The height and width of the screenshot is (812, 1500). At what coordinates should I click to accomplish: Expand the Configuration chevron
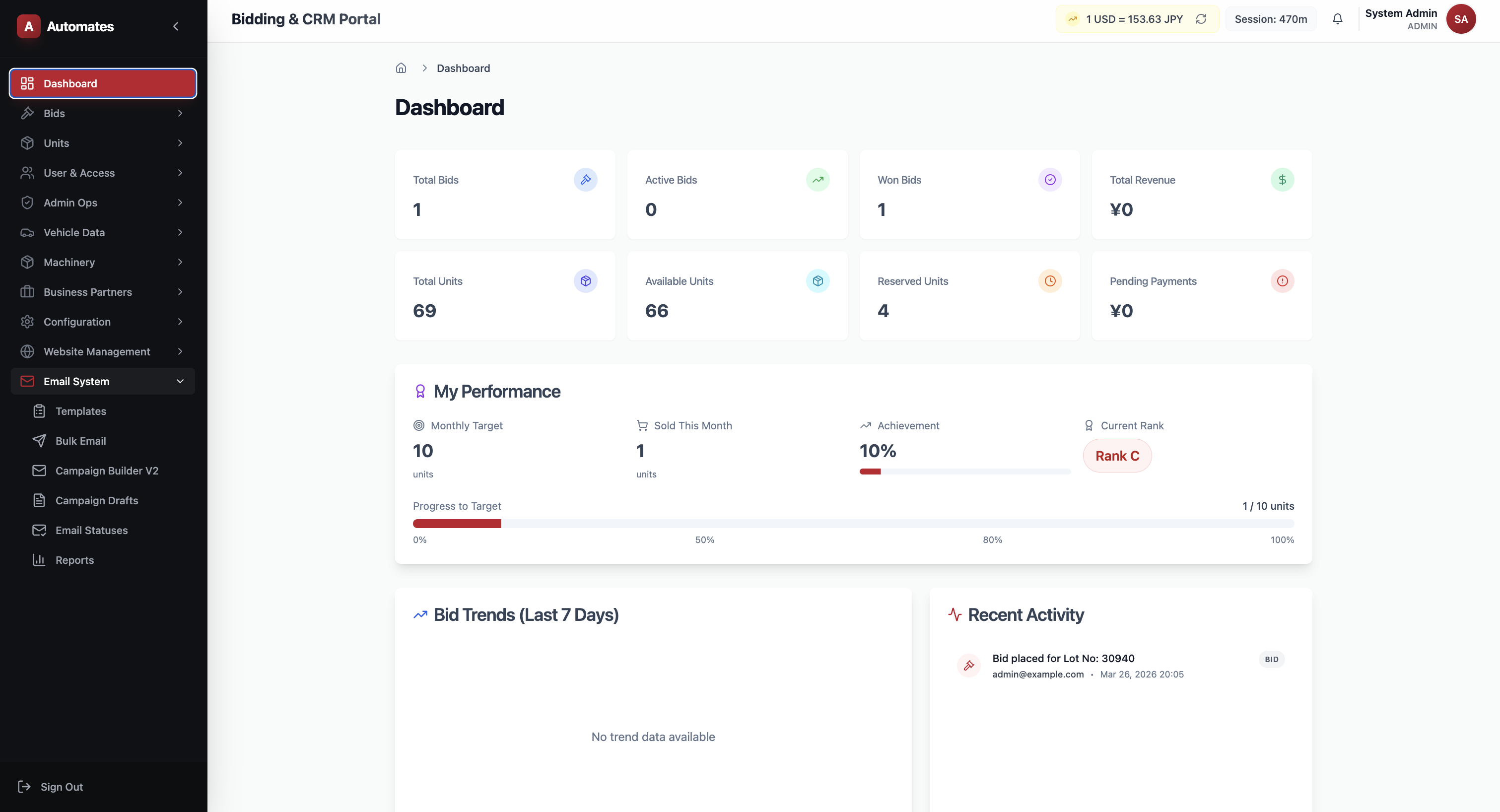[180, 322]
